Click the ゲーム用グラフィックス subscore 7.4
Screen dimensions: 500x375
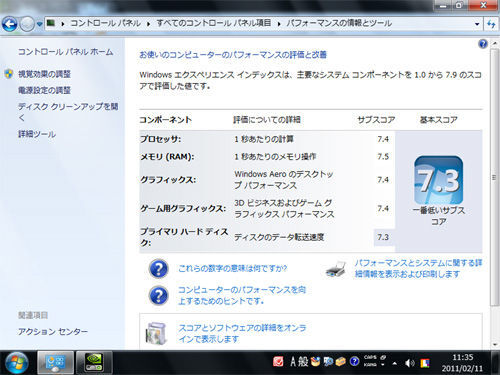point(383,209)
